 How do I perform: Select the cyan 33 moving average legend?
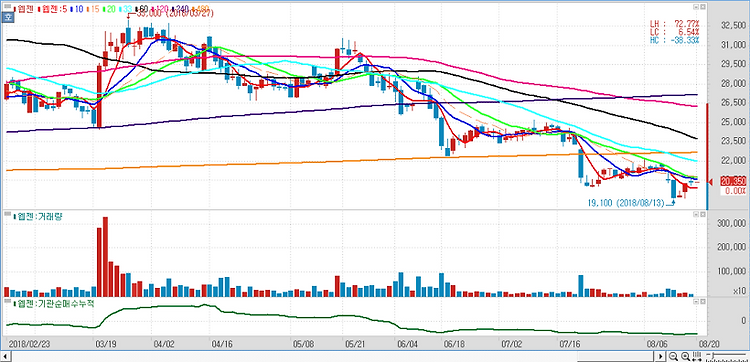tap(125, 9)
